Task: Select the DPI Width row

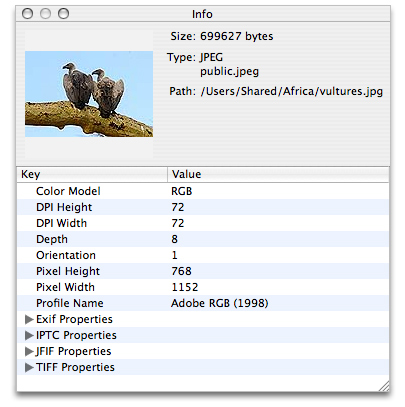Action: (x=203, y=223)
